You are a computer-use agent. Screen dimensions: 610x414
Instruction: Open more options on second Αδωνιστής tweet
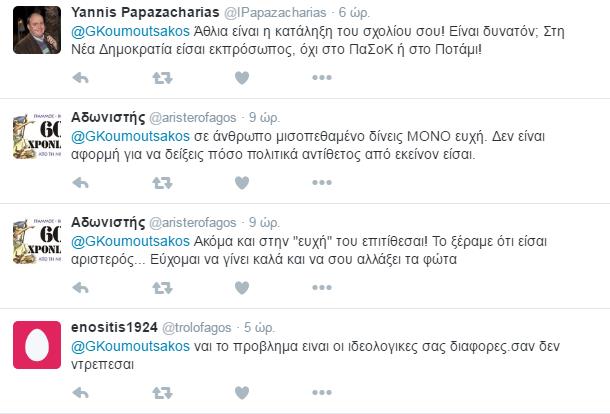[322, 288]
